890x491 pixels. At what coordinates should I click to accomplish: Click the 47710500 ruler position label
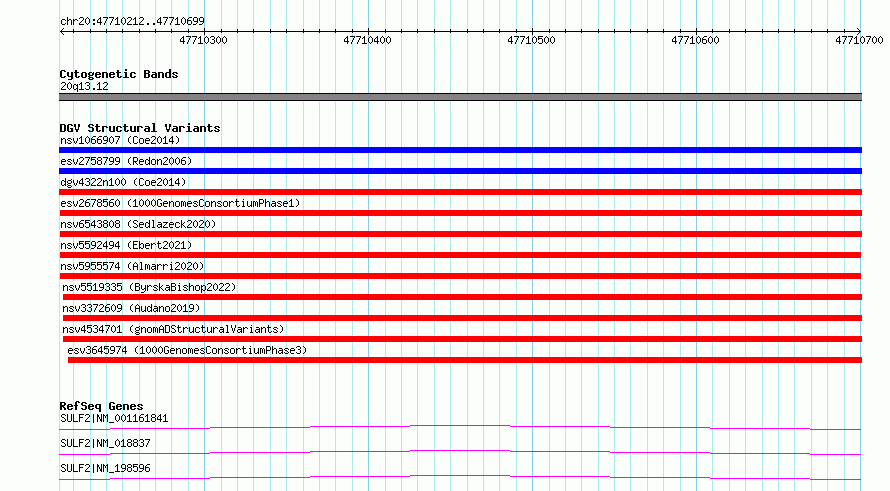coord(531,40)
